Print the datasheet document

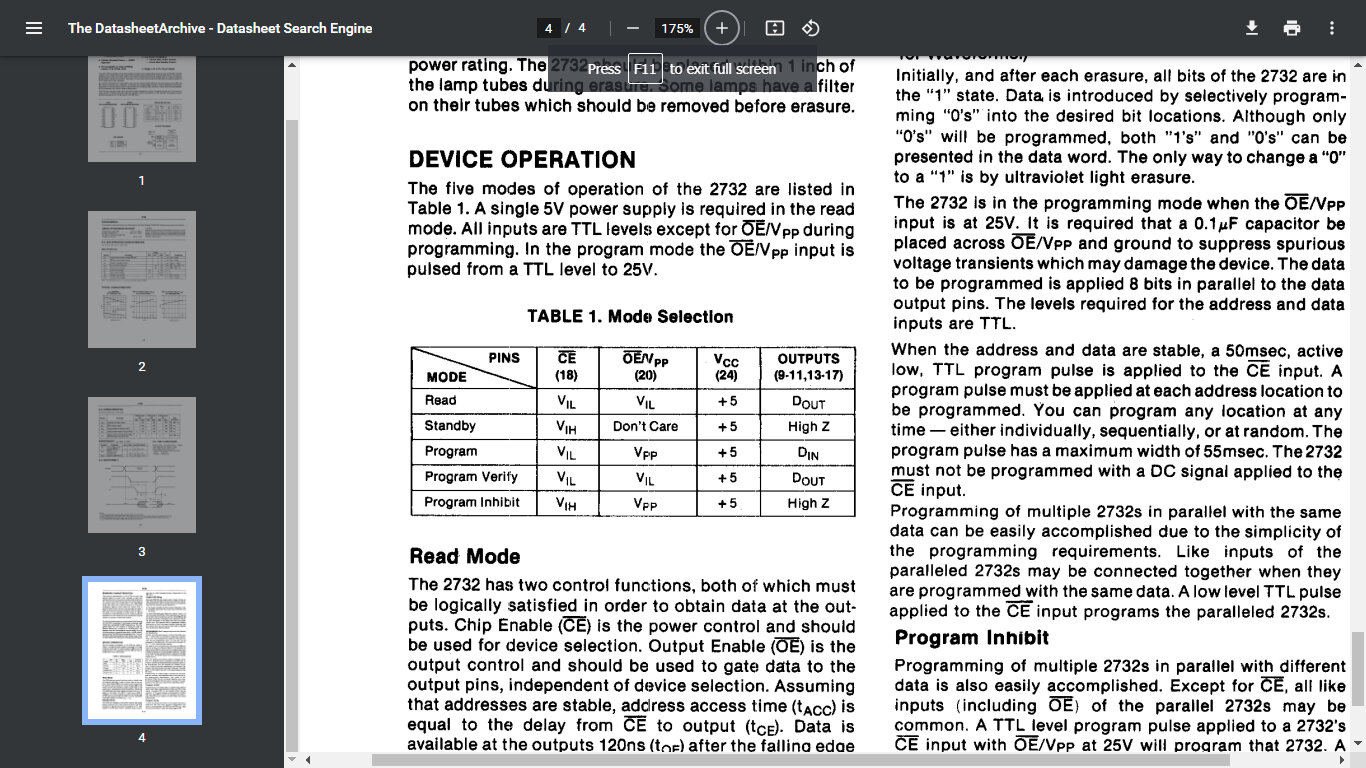pos(1292,28)
